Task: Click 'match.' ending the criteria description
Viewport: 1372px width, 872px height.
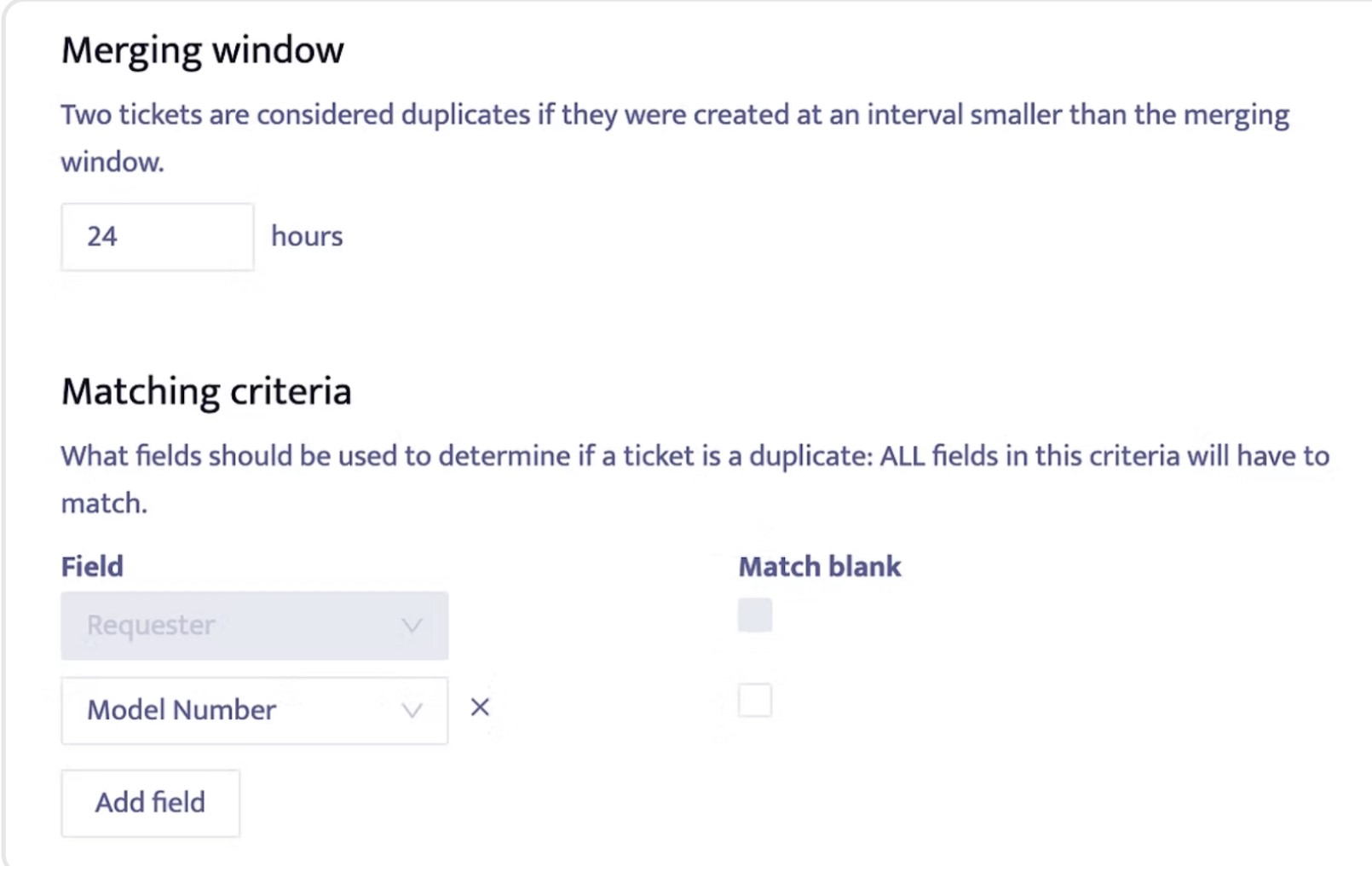Action: click(x=104, y=504)
